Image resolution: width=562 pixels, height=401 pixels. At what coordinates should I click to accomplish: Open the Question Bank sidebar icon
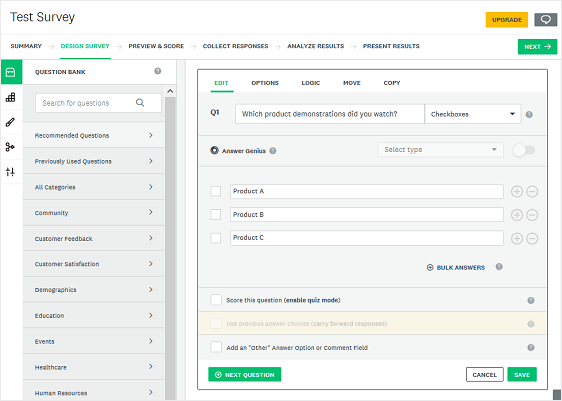point(11,72)
